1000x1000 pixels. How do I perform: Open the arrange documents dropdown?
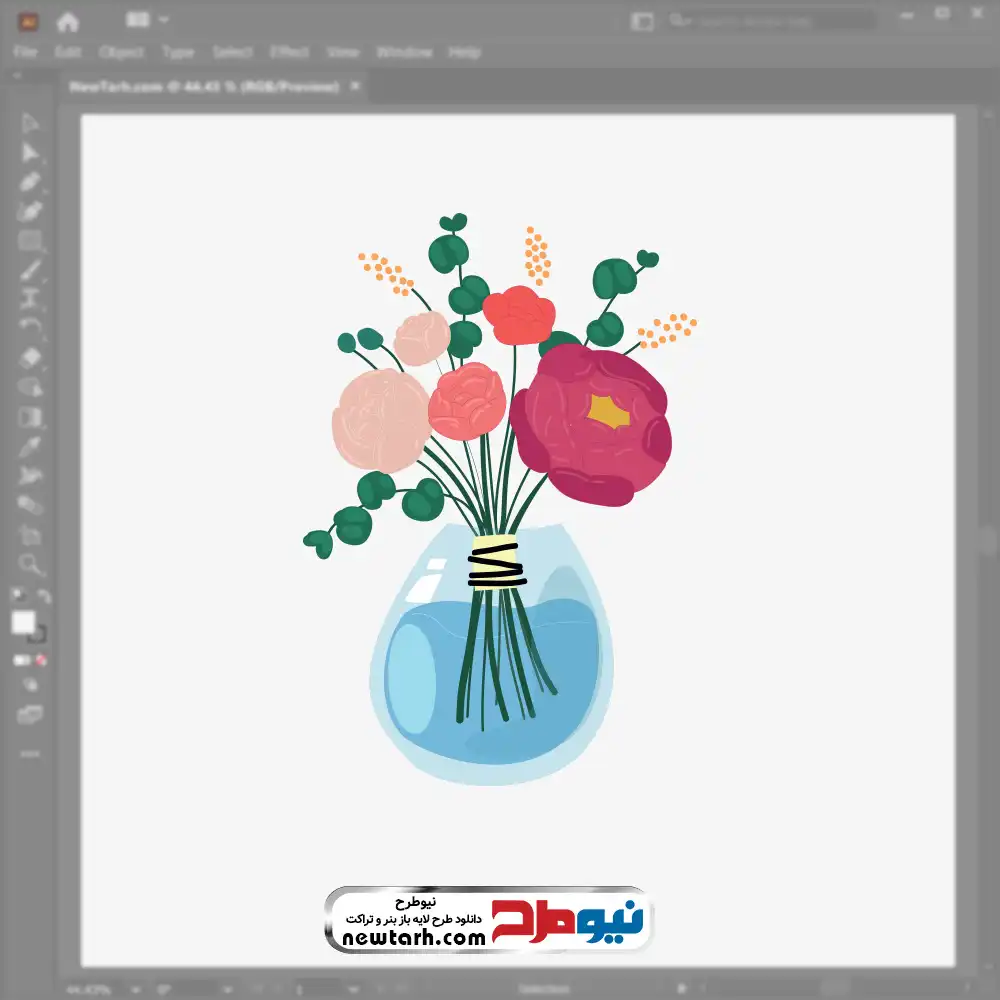click(146, 20)
